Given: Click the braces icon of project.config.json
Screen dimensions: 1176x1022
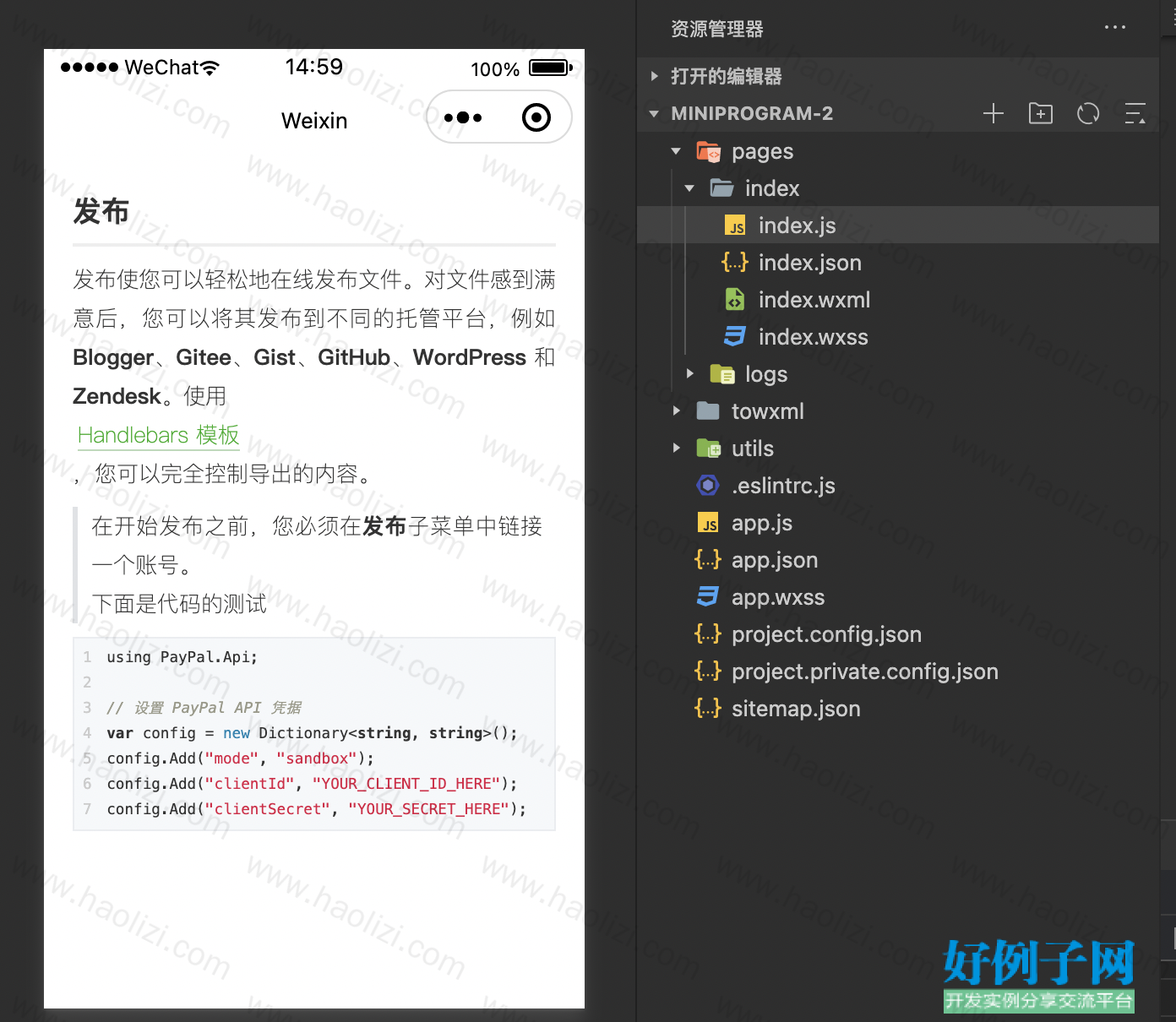Looking at the screenshot, I should (x=708, y=633).
